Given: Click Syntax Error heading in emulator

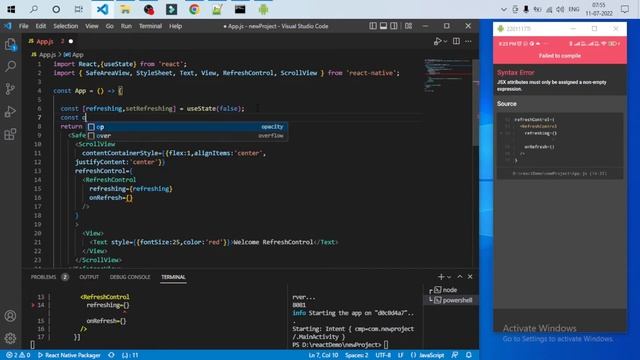Looking at the screenshot, I should [516, 73].
